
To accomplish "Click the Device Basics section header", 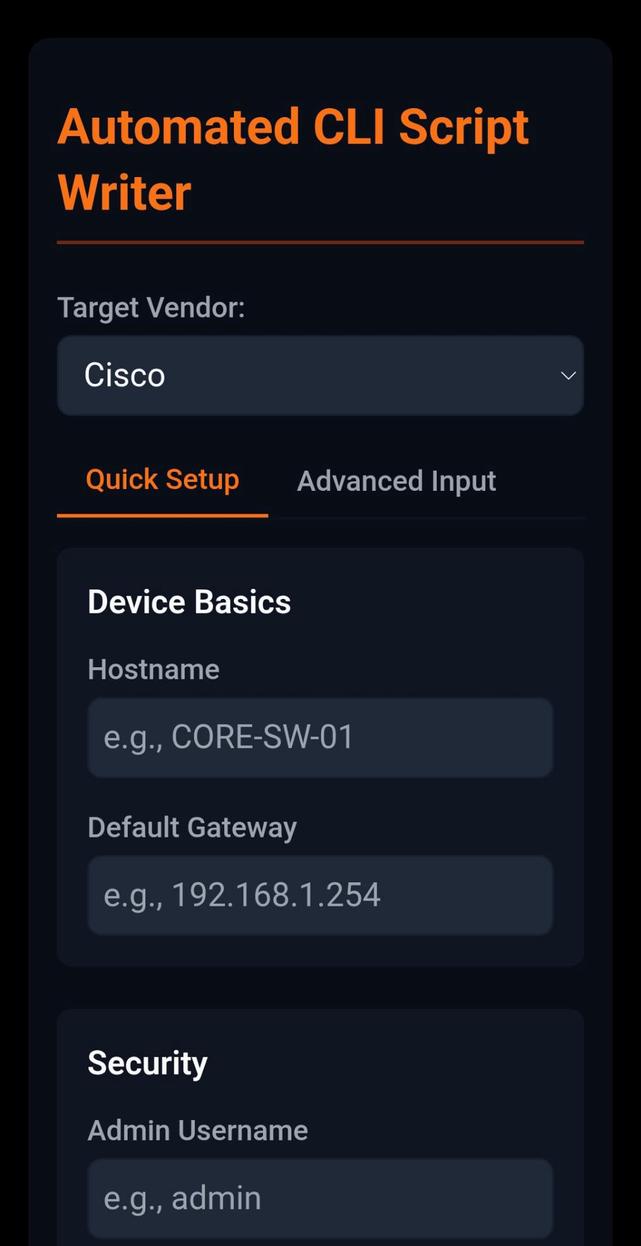I will tap(189, 601).
